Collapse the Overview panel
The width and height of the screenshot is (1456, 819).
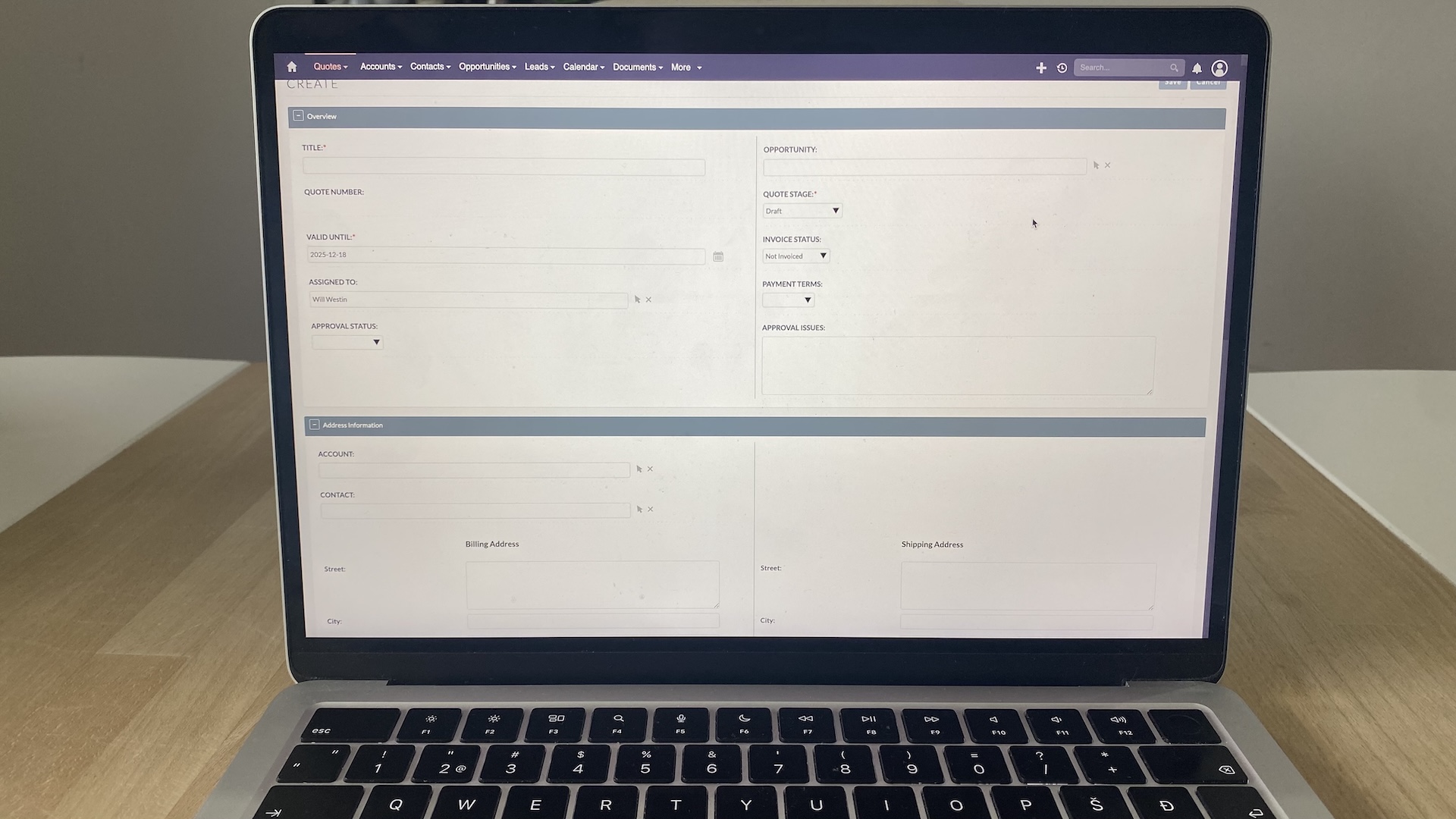[298, 116]
